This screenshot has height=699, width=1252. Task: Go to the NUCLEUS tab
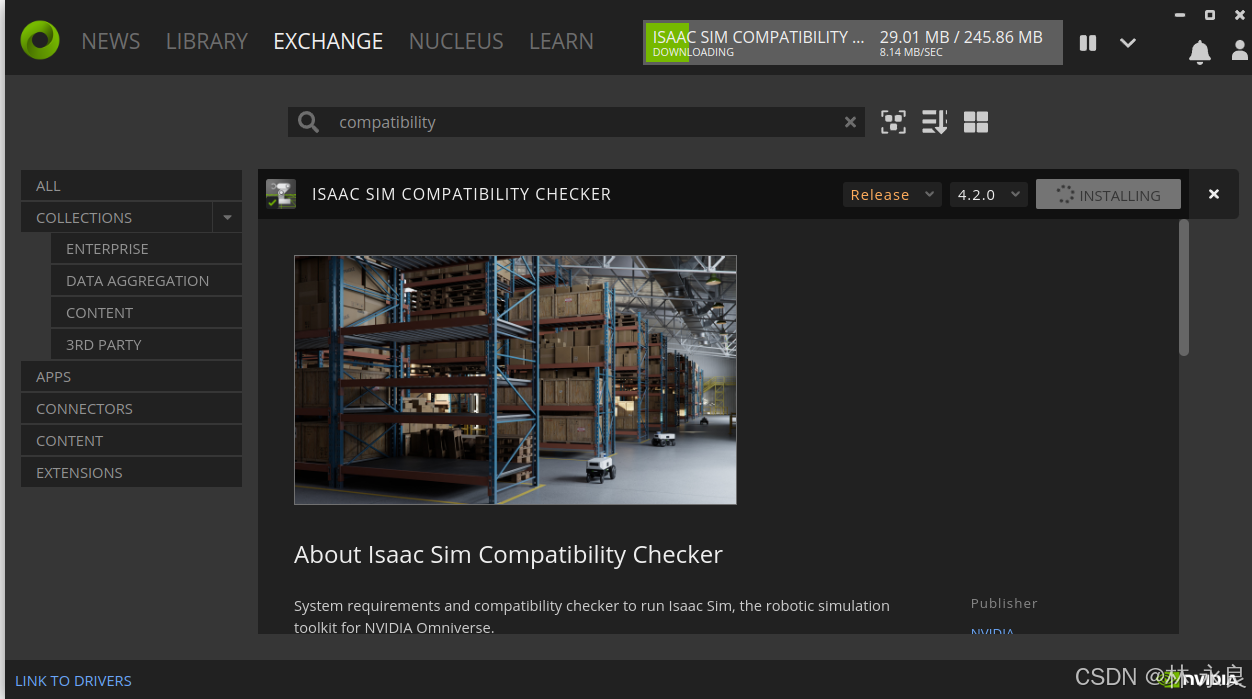[456, 41]
